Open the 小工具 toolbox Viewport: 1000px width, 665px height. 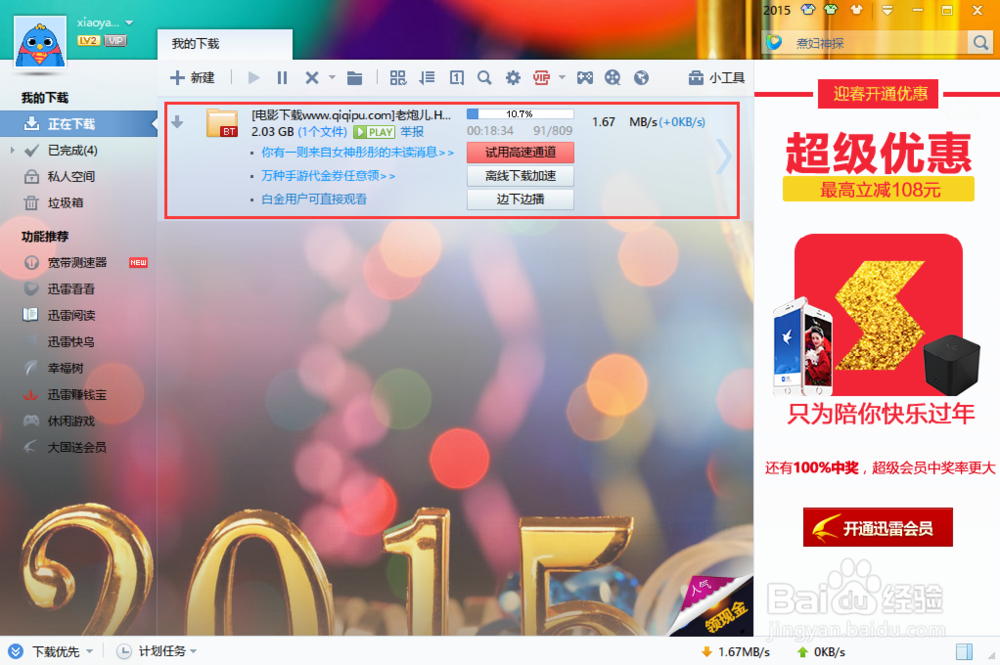coord(716,78)
